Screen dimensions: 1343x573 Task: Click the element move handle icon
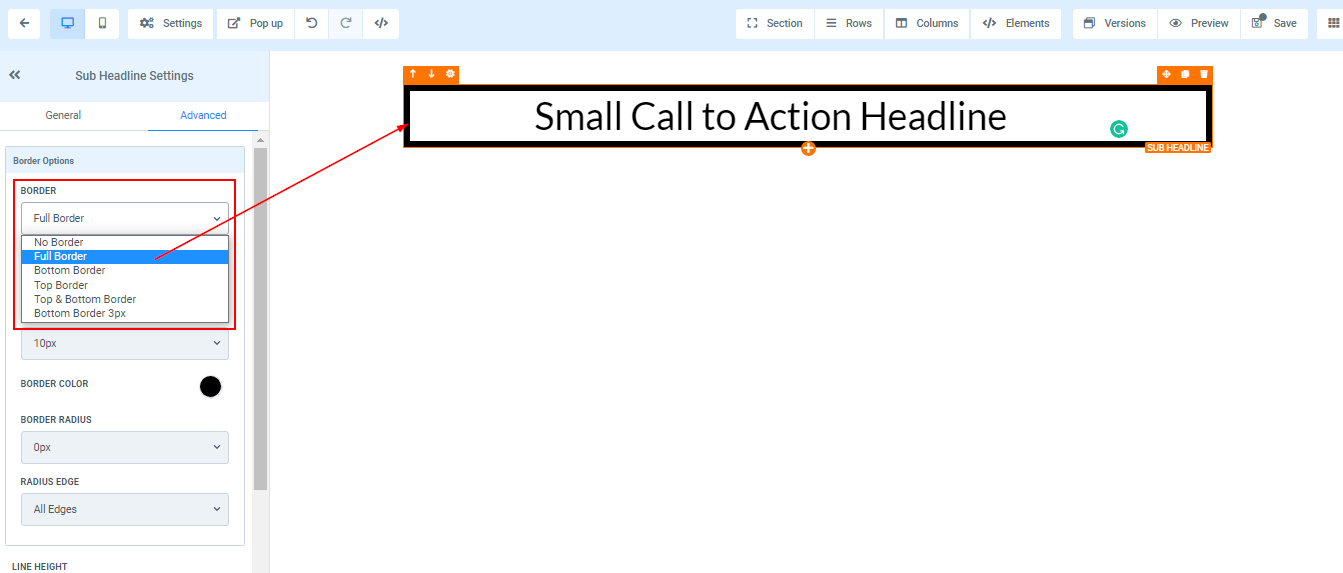(1166, 74)
